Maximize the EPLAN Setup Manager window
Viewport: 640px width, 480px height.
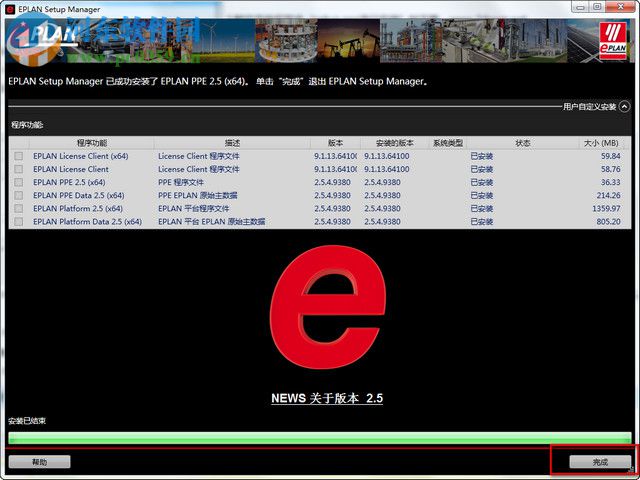[597, 7]
